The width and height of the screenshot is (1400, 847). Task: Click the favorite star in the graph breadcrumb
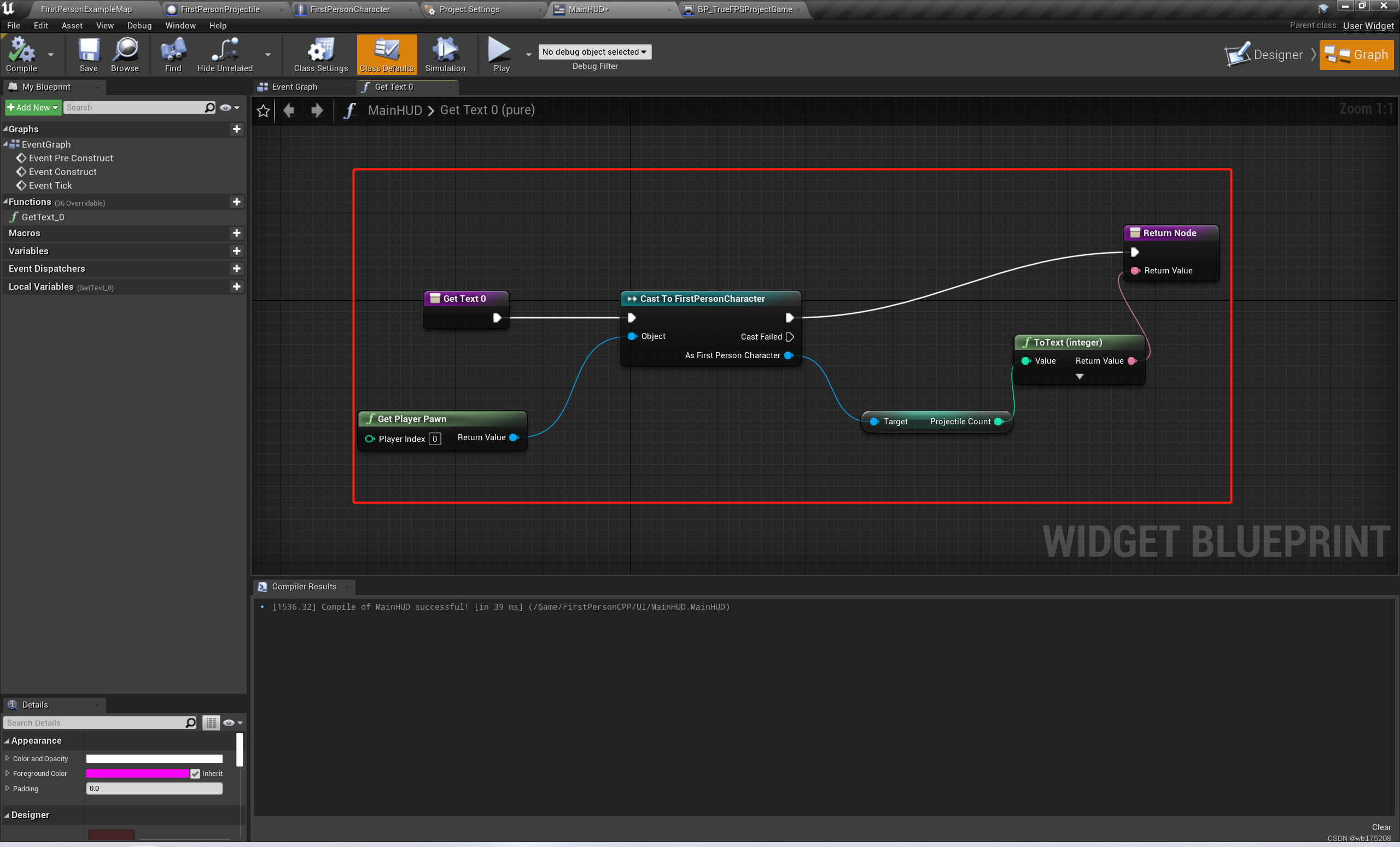pos(263,110)
